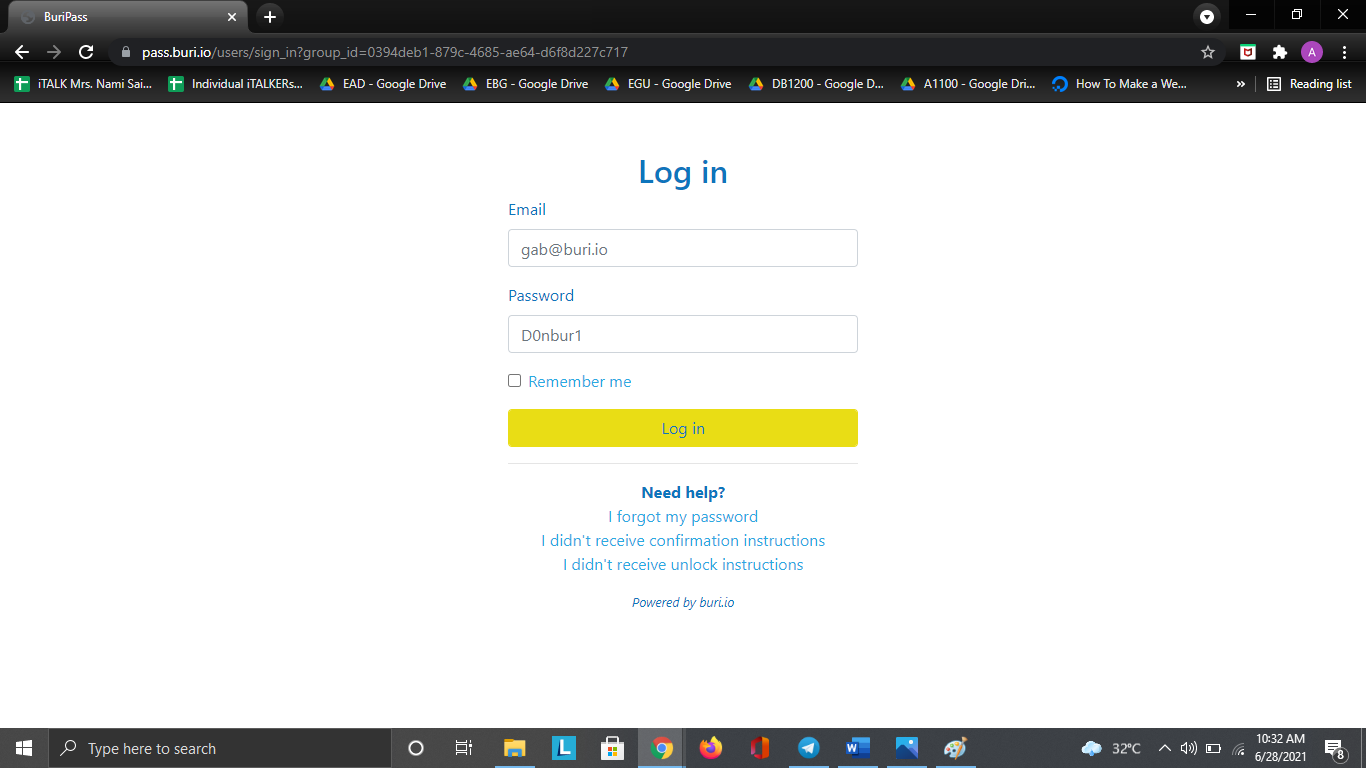Open the 'DB1200 - Google D...' bookmark
Image resolution: width=1366 pixels, height=768 pixels.
click(x=815, y=84)
